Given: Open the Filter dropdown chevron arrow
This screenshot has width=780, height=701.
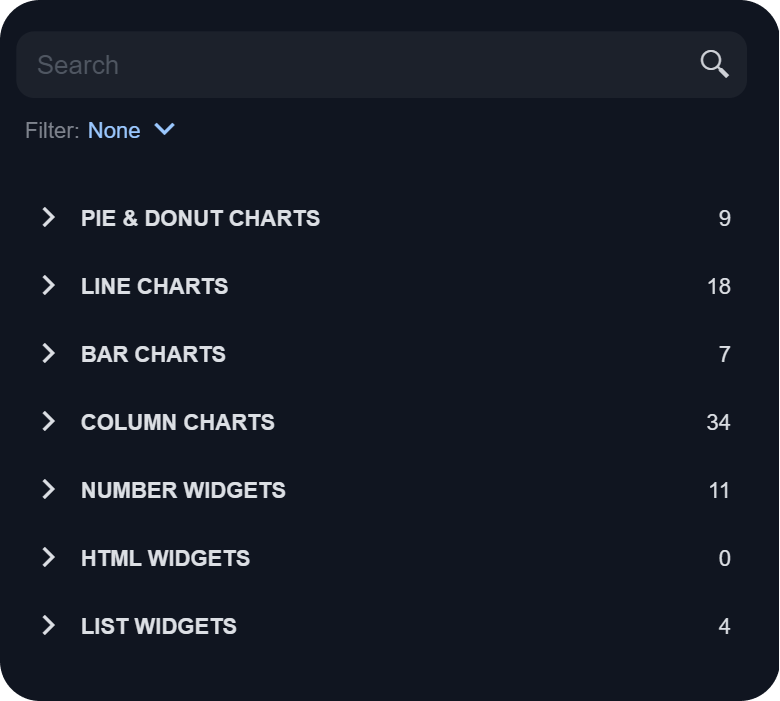Looking at the screenshot, I should pos(165,129).
